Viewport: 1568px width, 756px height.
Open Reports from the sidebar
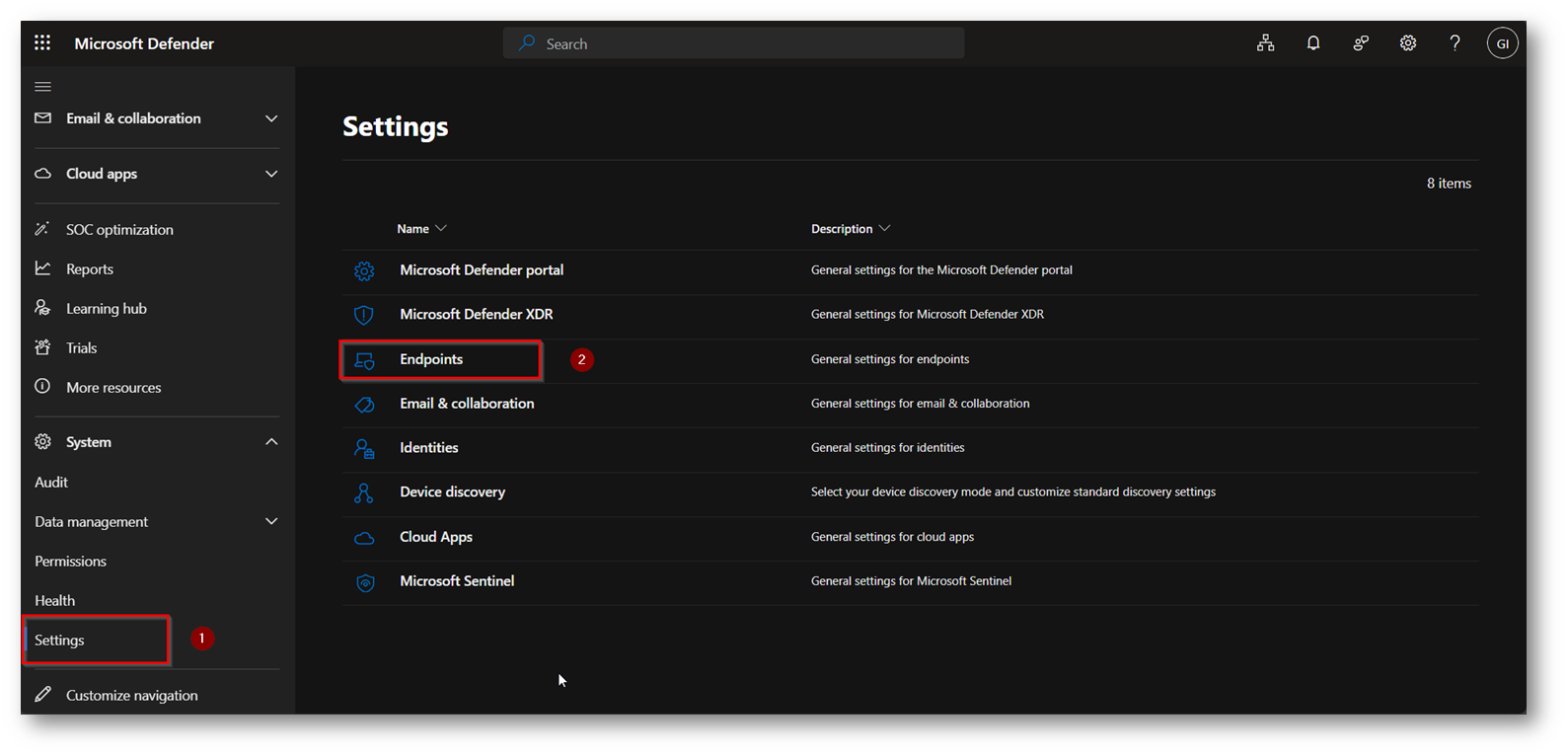(89, 269)
